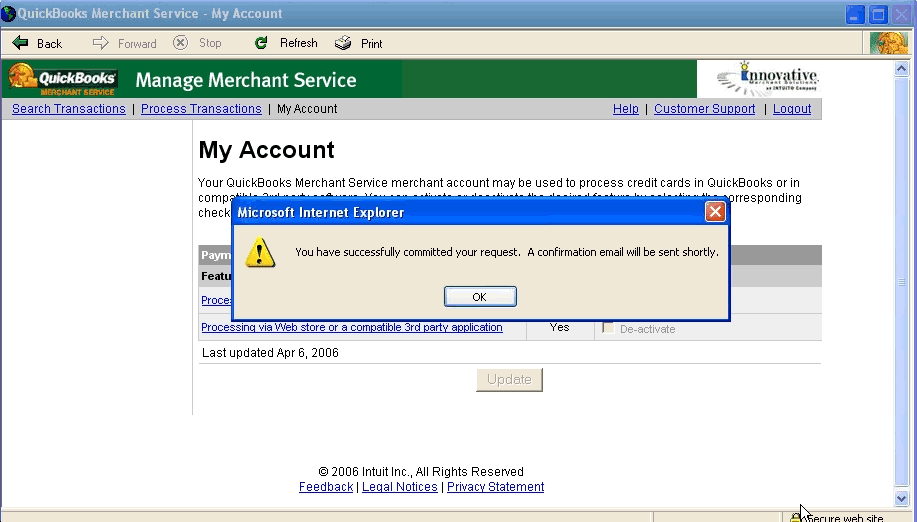Click the Logout link
The width and height of the screenshot is (917, 522).
click(792, 109)
